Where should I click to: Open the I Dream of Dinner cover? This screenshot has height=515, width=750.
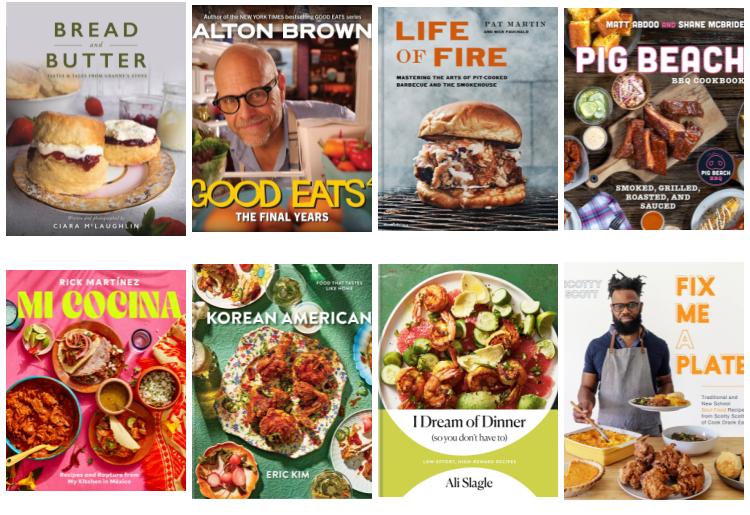468,381
